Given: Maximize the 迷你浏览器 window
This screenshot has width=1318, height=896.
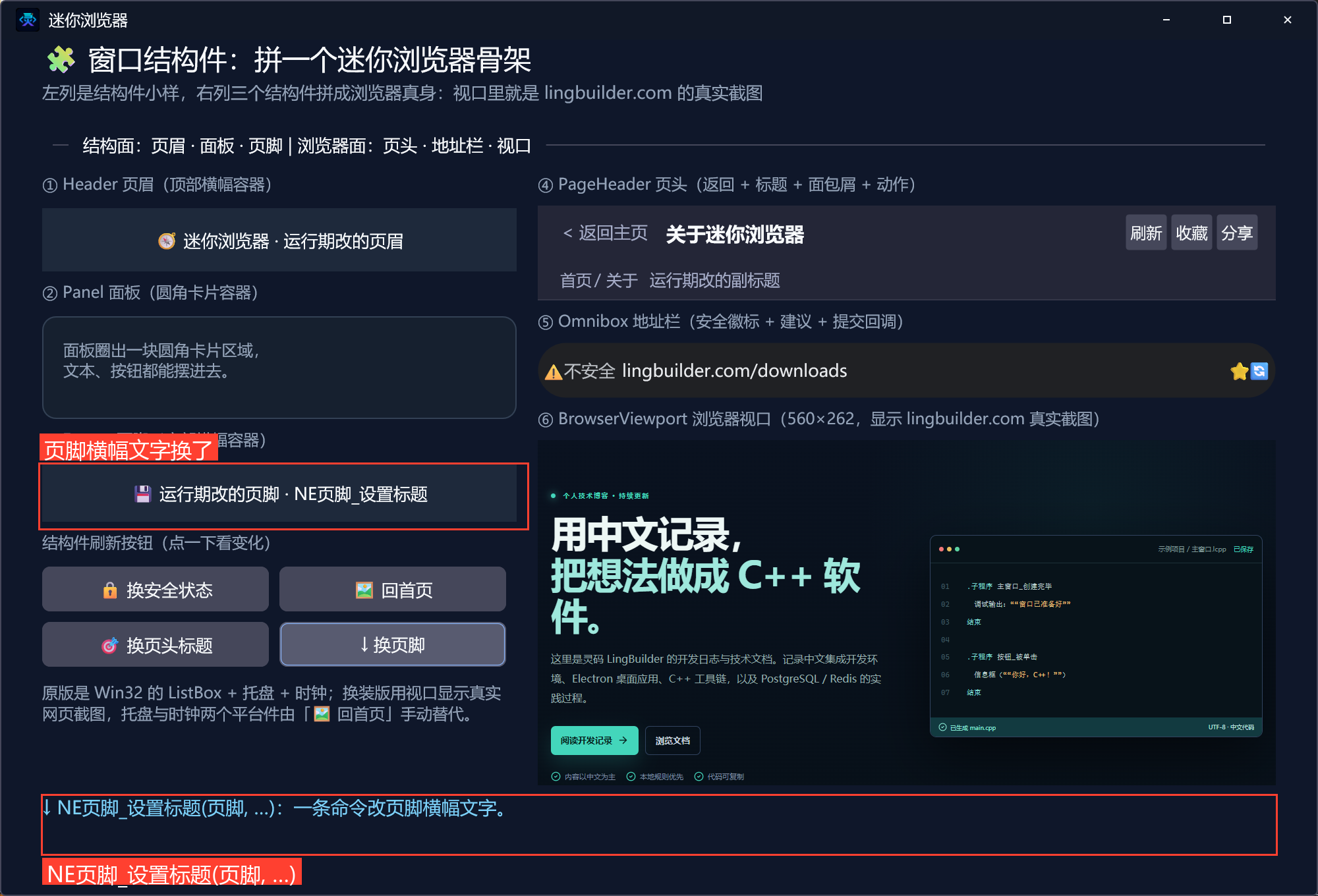Looking at the screenshot, I should (1227, 20).
